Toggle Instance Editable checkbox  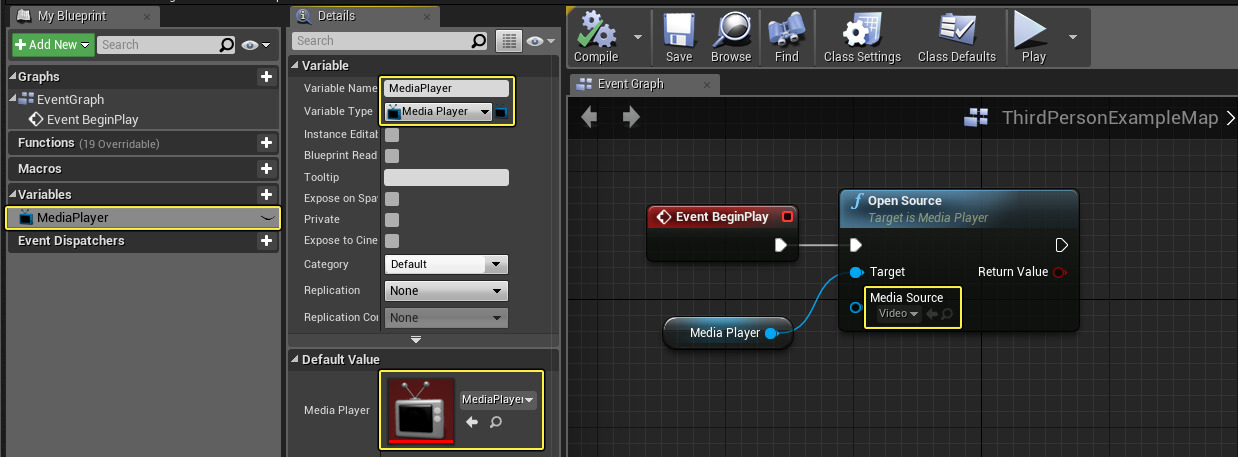(x=392, y=135)
